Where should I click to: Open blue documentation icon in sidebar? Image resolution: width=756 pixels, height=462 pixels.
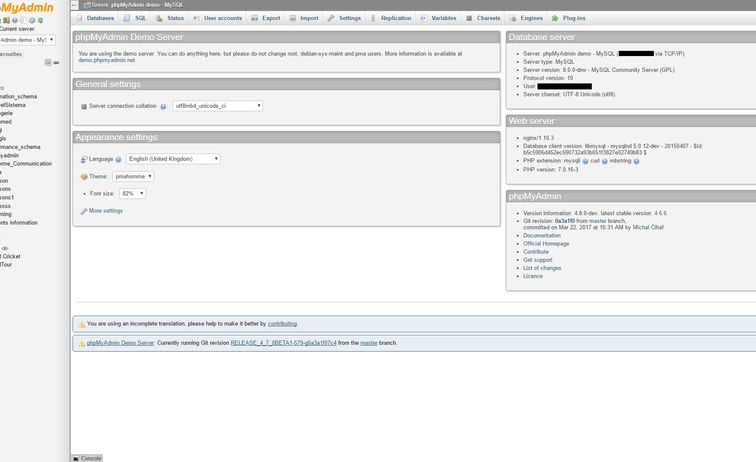(15, 20)
